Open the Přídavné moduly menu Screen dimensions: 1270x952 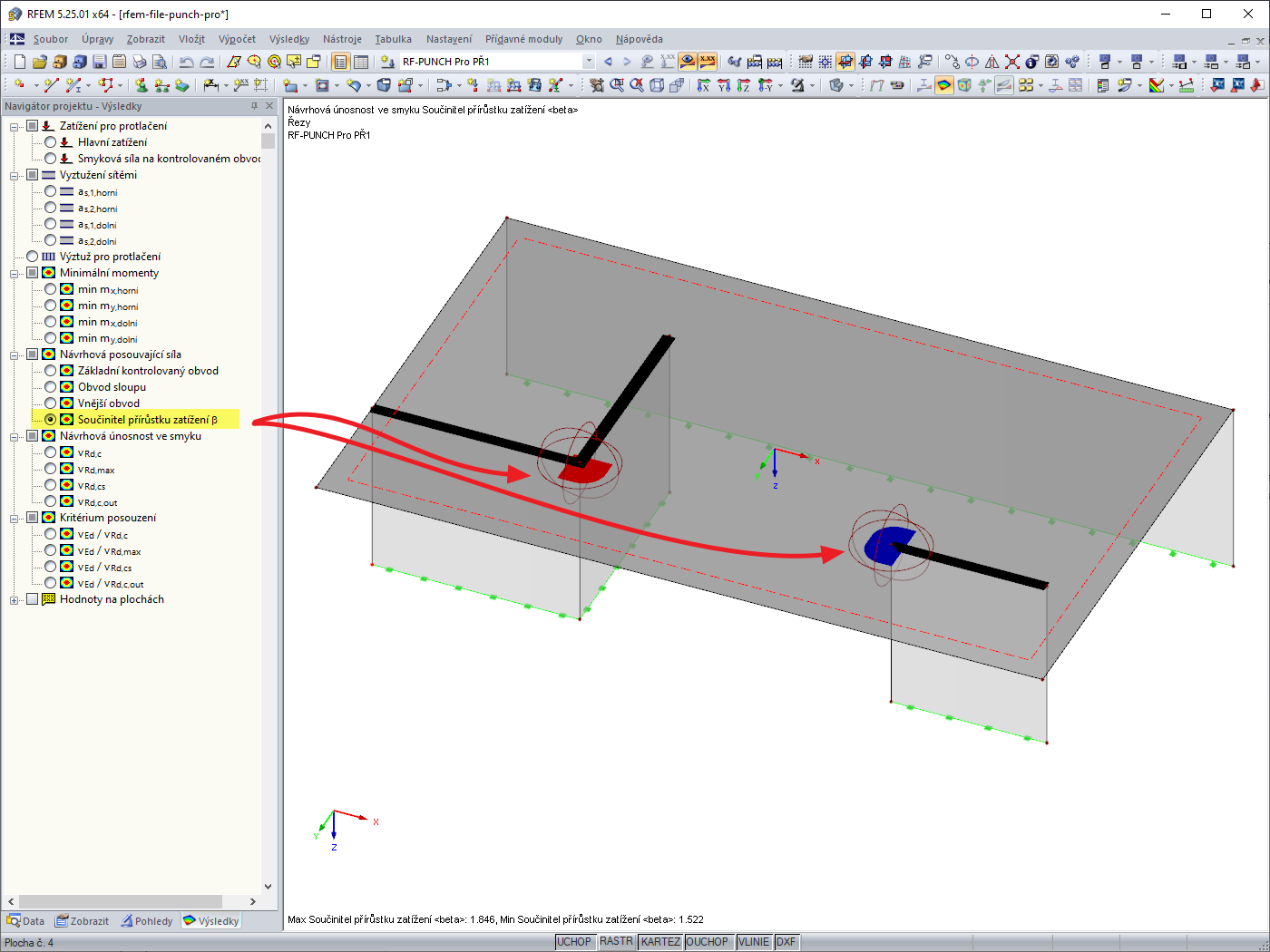(x=523, y=39)
